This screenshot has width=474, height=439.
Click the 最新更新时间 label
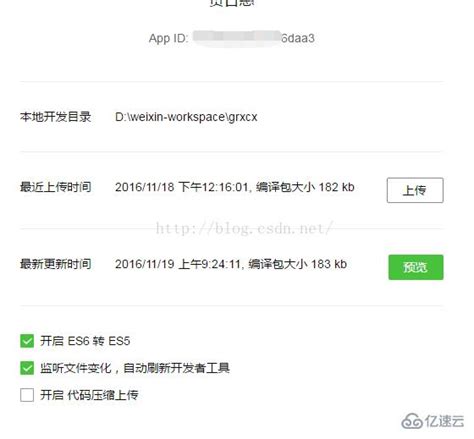pyautogui.click(x=55, y=264)
